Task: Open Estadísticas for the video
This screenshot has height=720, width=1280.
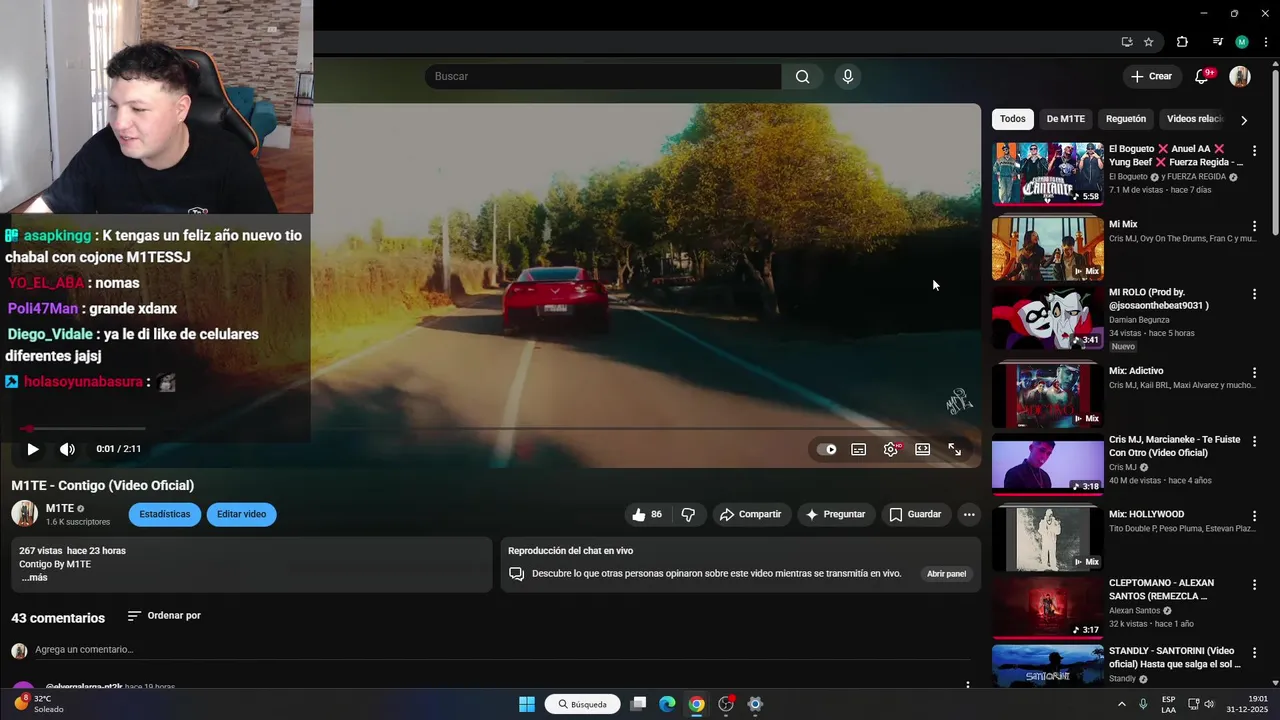Action: pyautogui.click(x=164, y=515)
